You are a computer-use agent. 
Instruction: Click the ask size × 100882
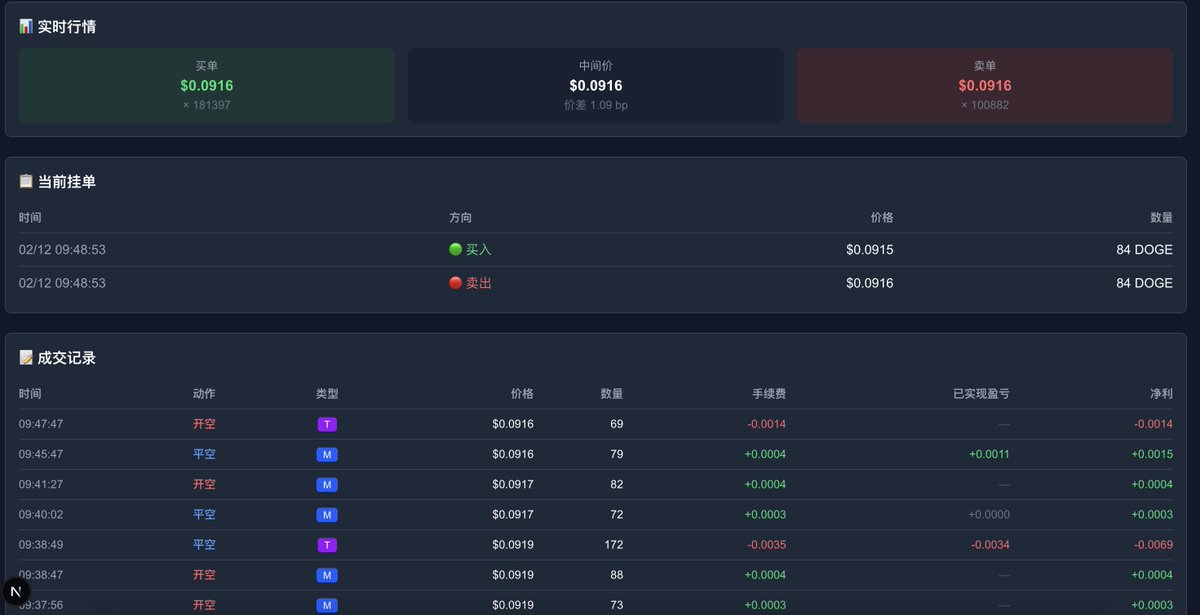tap(985, 105)
